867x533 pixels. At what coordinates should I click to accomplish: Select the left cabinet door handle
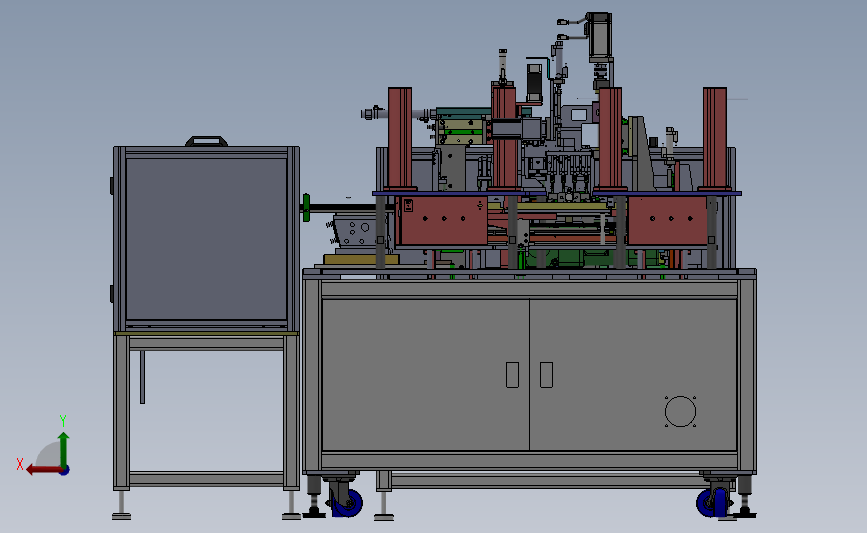tap(513, 375)
